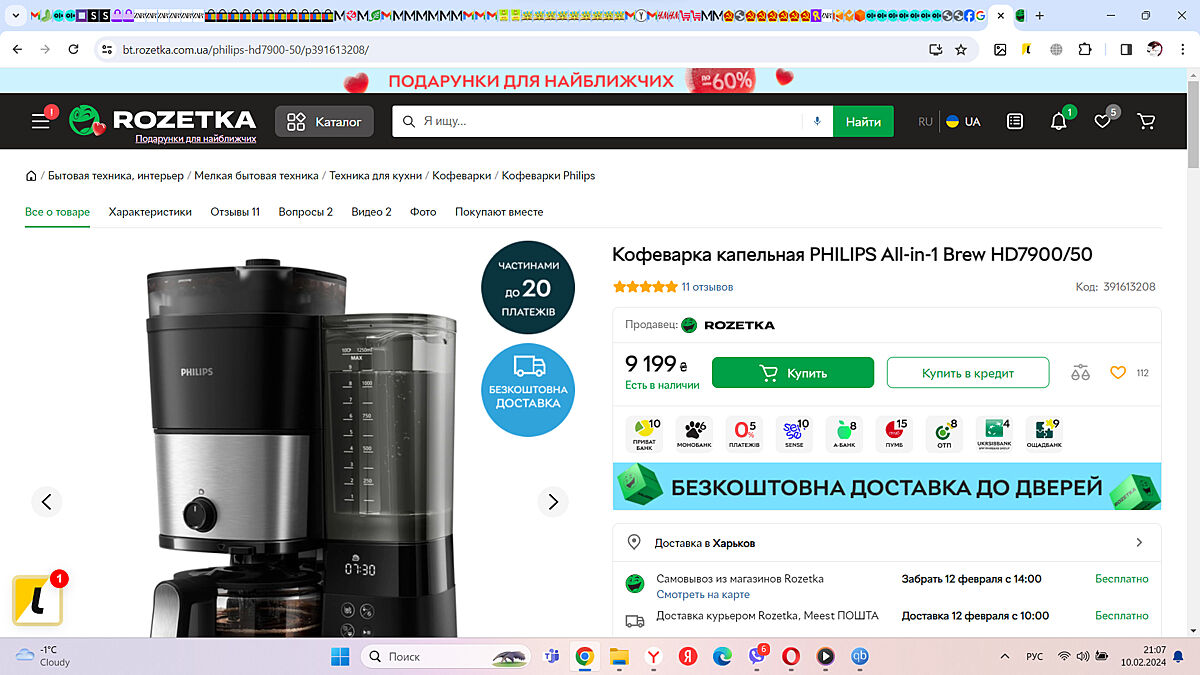1200x675 pixels.
Task: Click the Смотреть на карте link
Action: tap(702, 595)
